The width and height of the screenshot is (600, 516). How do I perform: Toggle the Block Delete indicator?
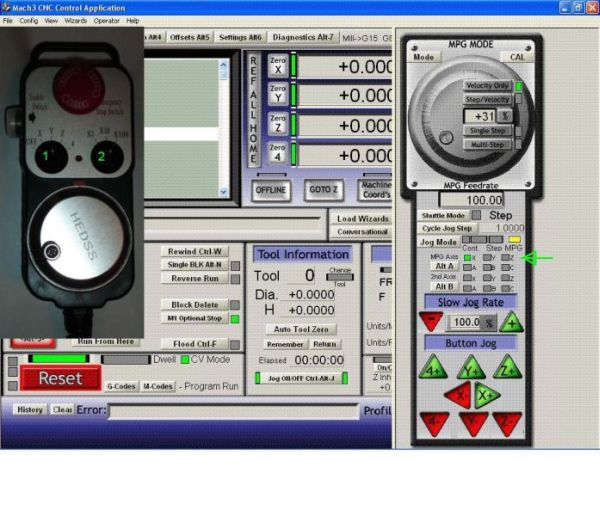tap(235, 305)
